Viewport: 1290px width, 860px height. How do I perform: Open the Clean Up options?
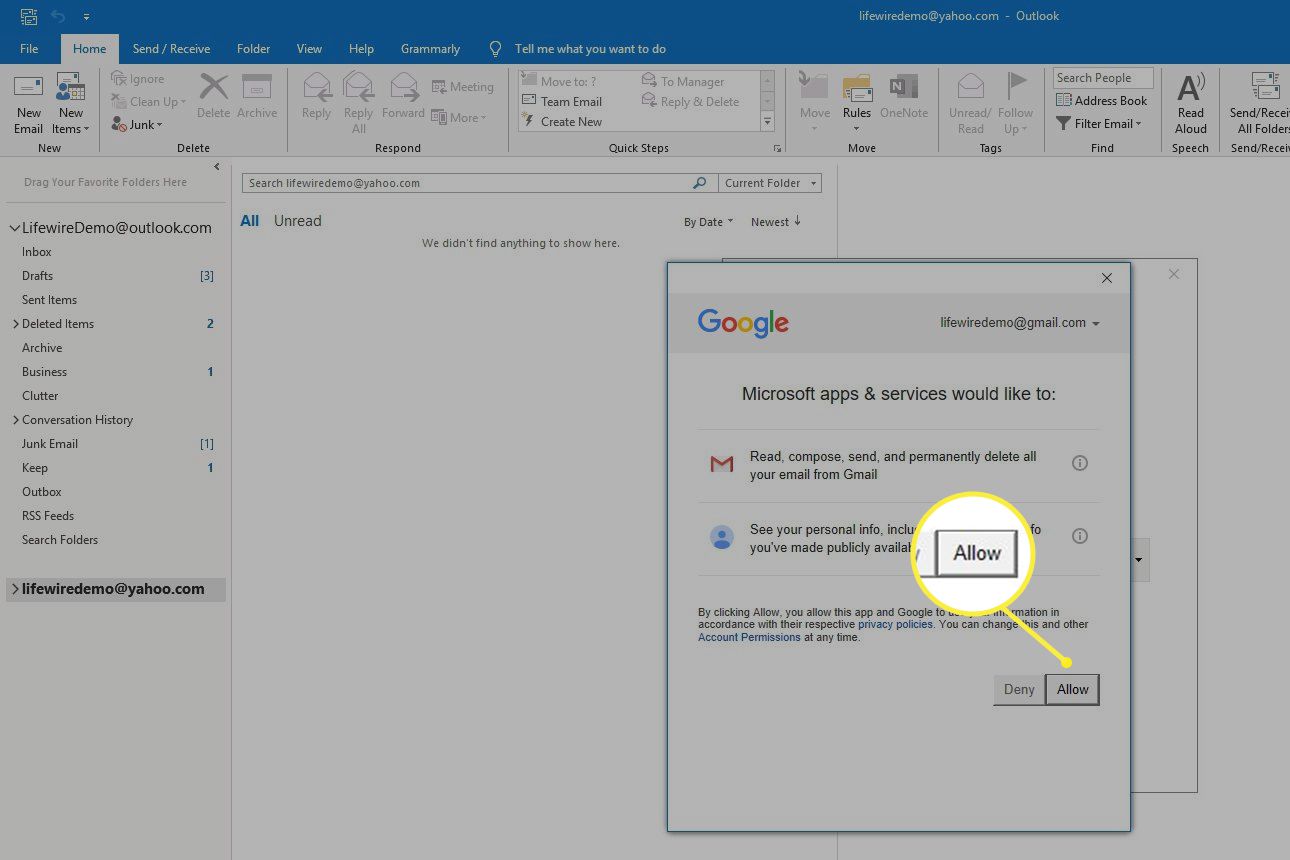(148, 102)
